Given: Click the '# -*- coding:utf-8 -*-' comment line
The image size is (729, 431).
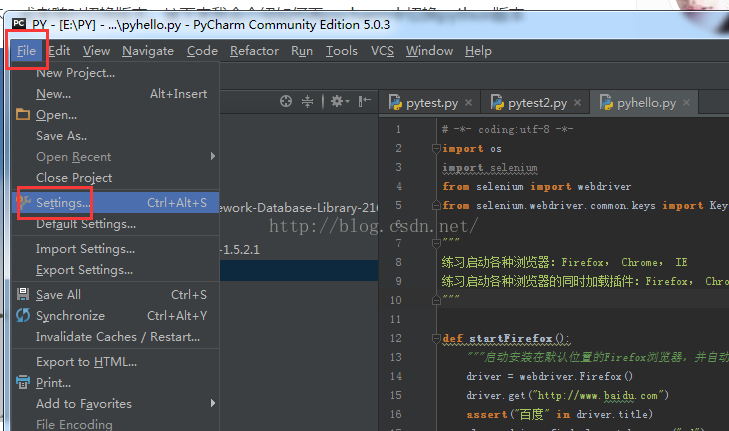Looking at the screenshot, I should pos(507,129).
